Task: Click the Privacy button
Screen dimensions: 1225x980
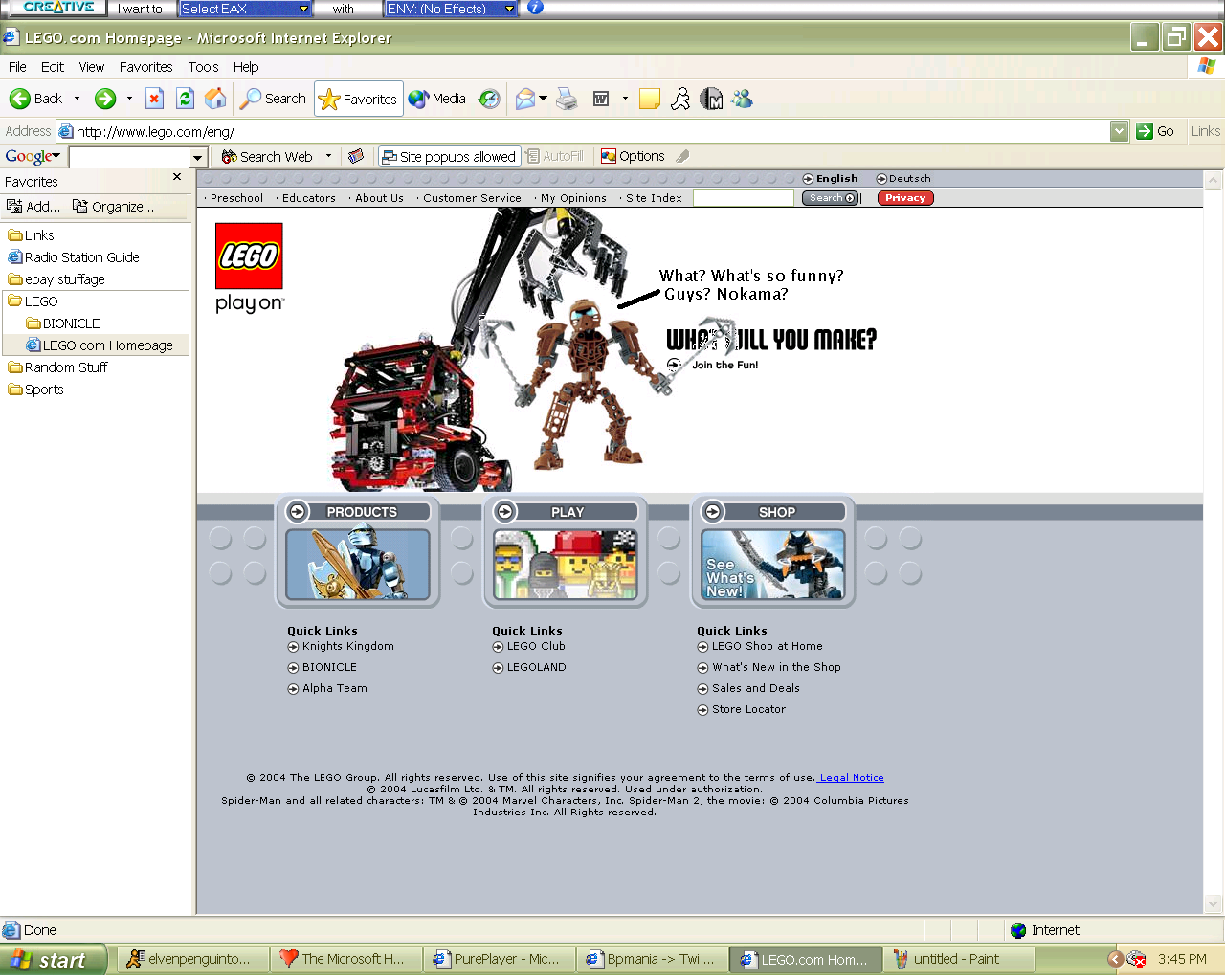Action: 903,198
